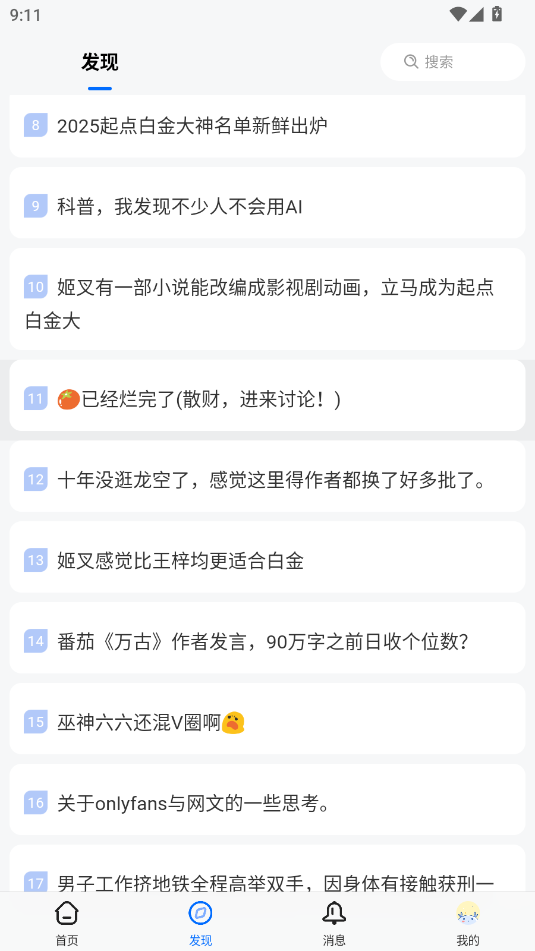
Task: Open topic 关于onlyfans与网文的一些思考
Action: pyautogui.click(x=268, y=804)
